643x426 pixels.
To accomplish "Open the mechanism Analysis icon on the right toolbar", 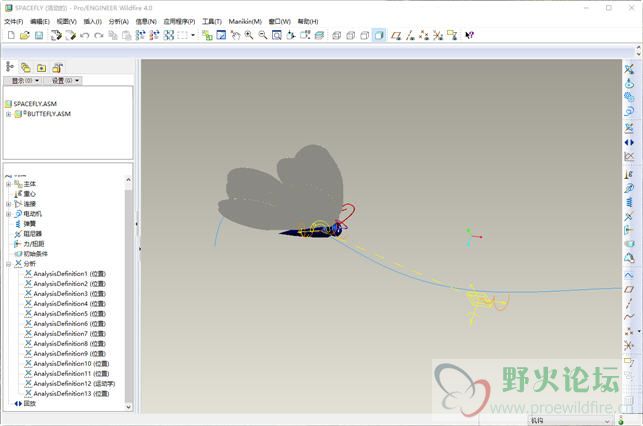I will click(629, 128).
